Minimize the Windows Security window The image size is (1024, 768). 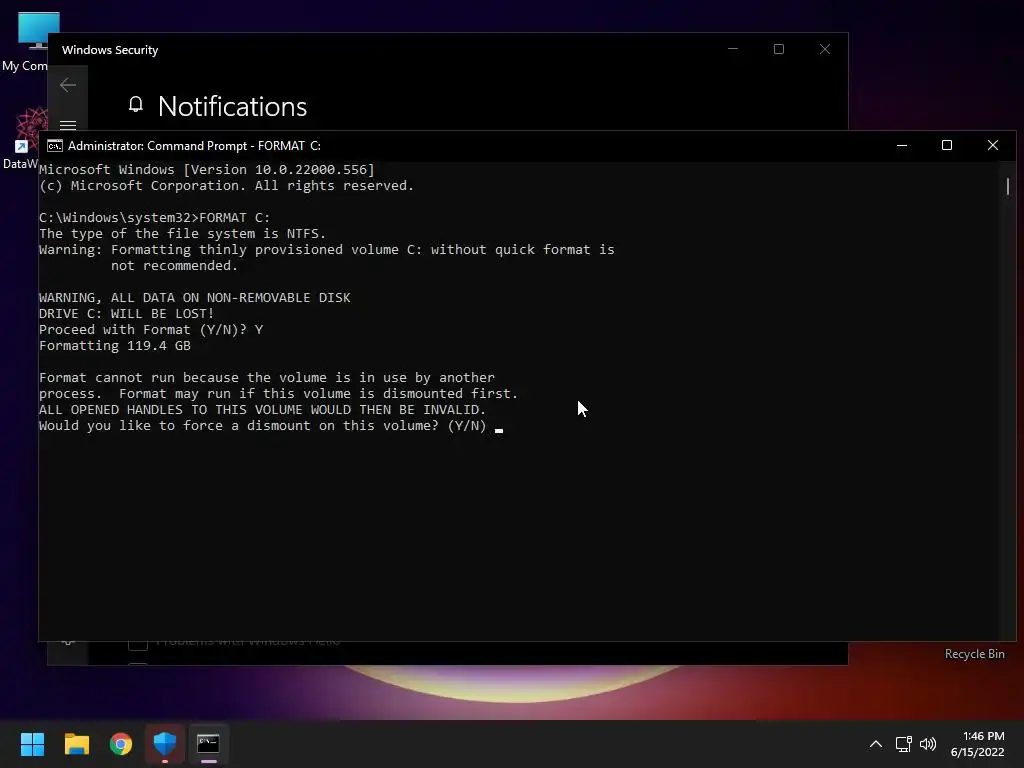coord(733,49)
